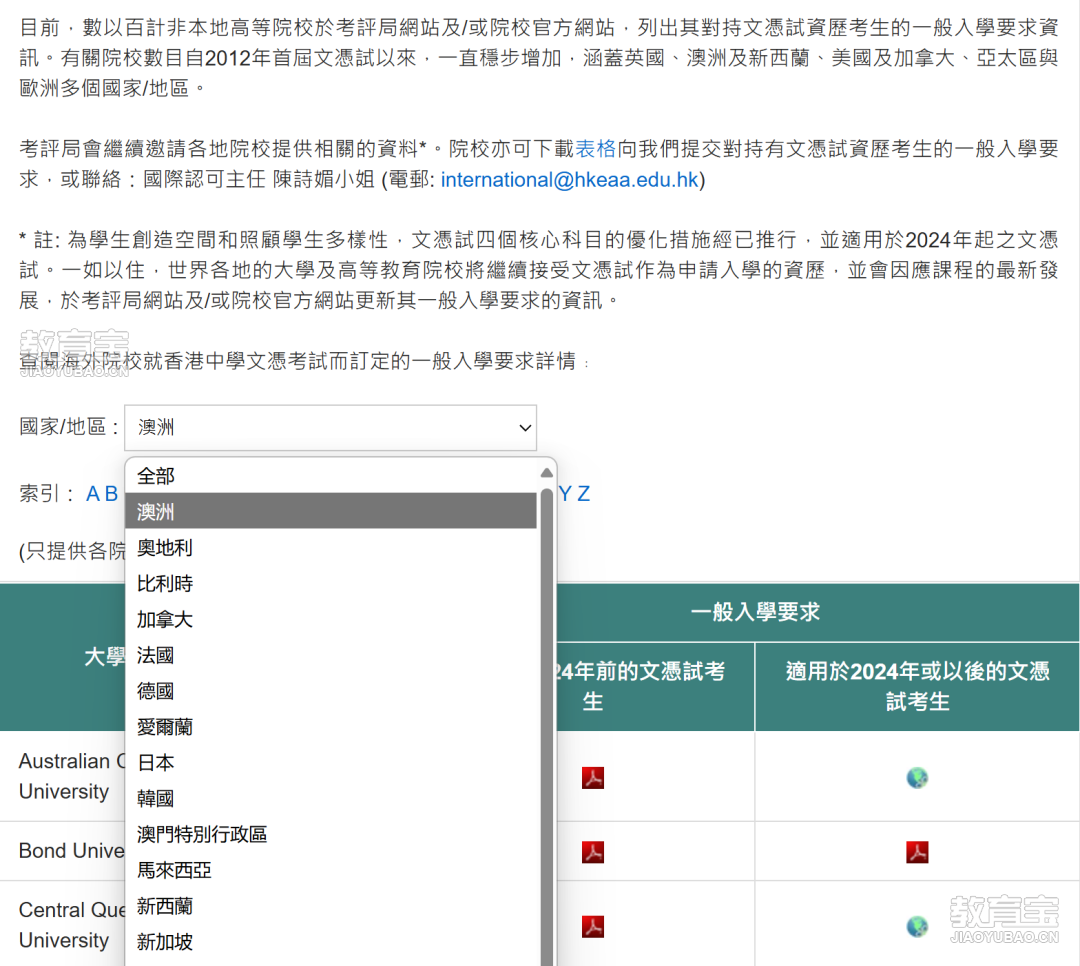Open pre-2024 PDF for Central Queensland University
Screen dimensions: 1080x966
592,926
